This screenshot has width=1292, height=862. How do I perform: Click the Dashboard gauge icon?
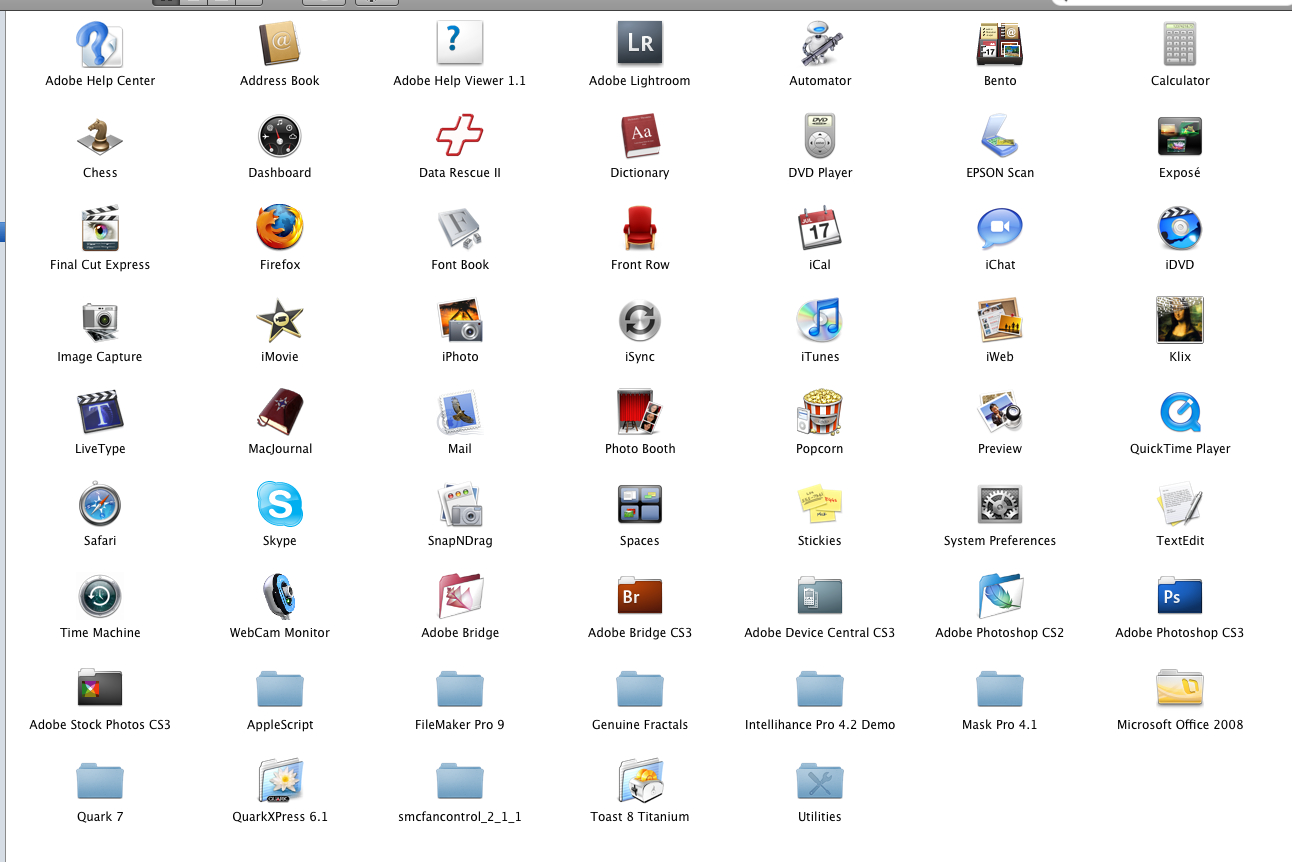point(280,136)
